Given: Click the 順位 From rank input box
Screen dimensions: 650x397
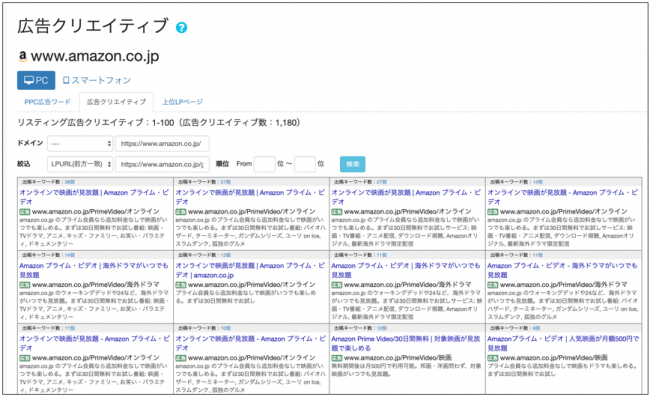Looking at the screenshot, I should (264, 164).
